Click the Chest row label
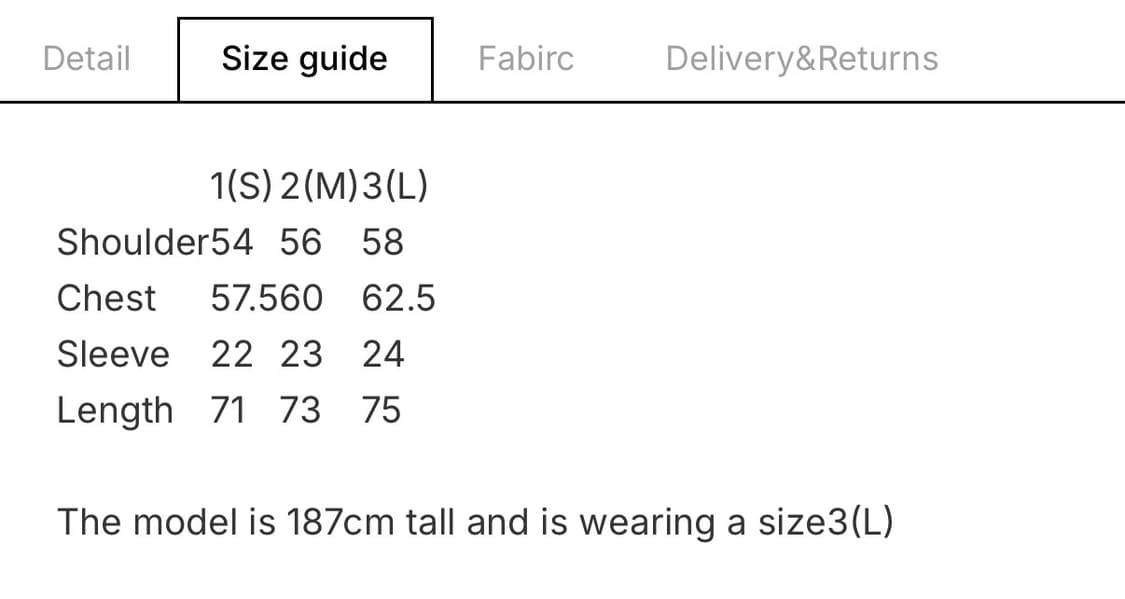This screenshot has height=599, width=1125. pyautogui.click(x=107, y=298)
